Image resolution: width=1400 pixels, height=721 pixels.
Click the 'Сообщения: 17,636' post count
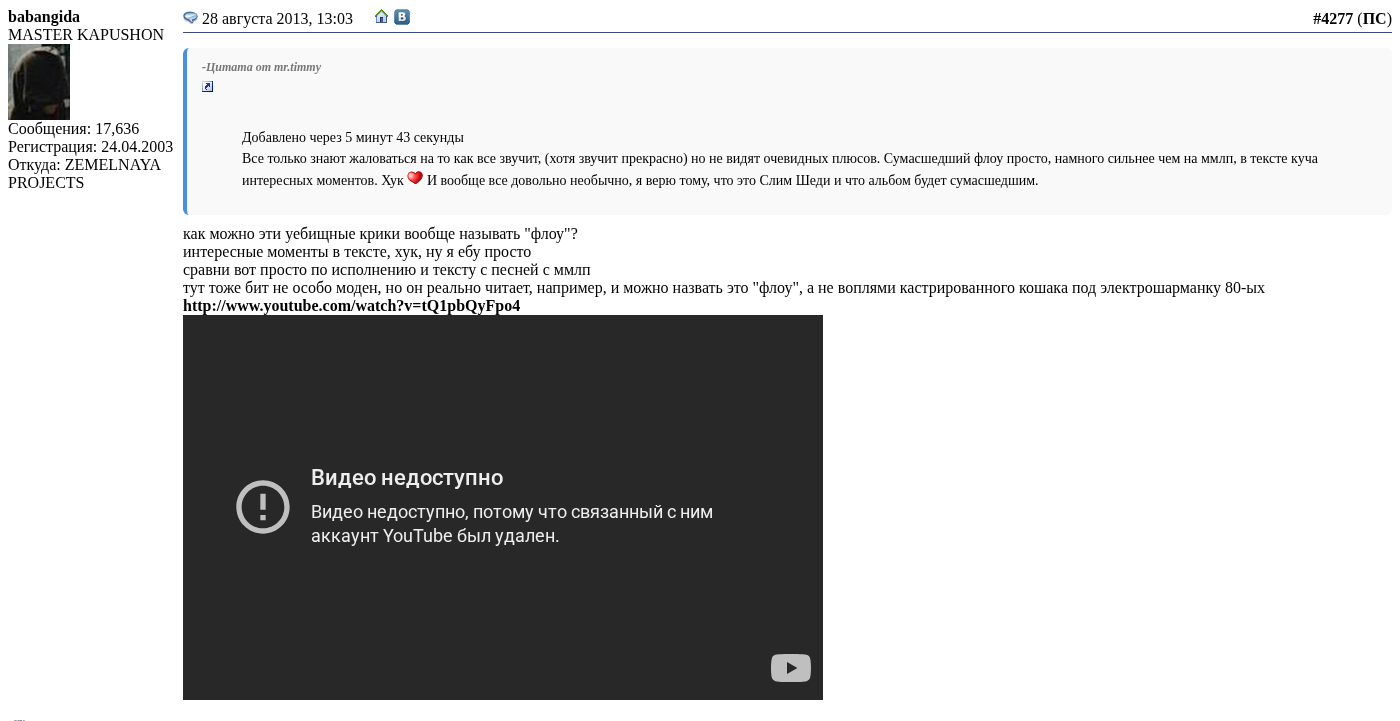pos(73,129)
